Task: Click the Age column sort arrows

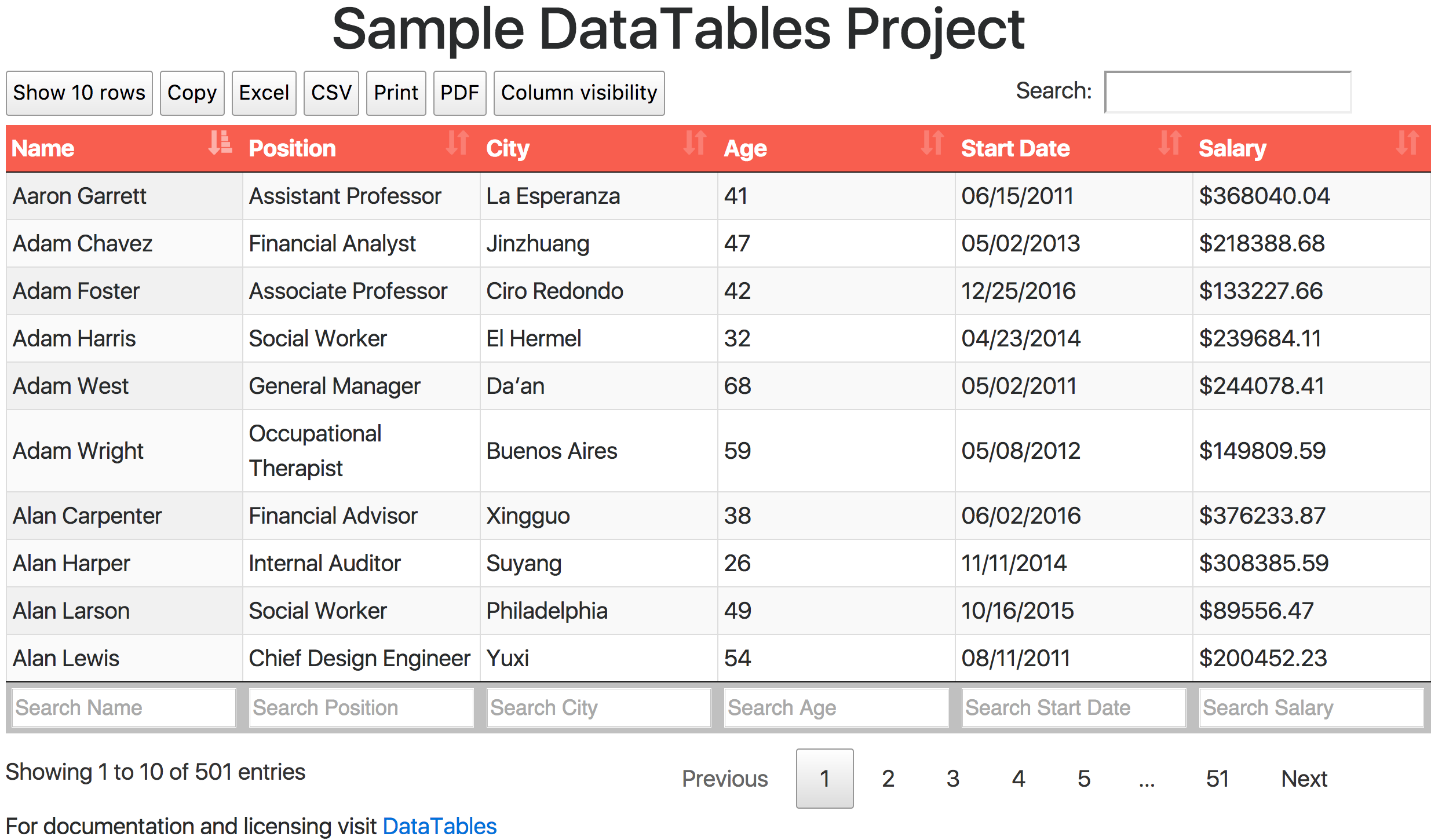Action: (x=932, y=143)
